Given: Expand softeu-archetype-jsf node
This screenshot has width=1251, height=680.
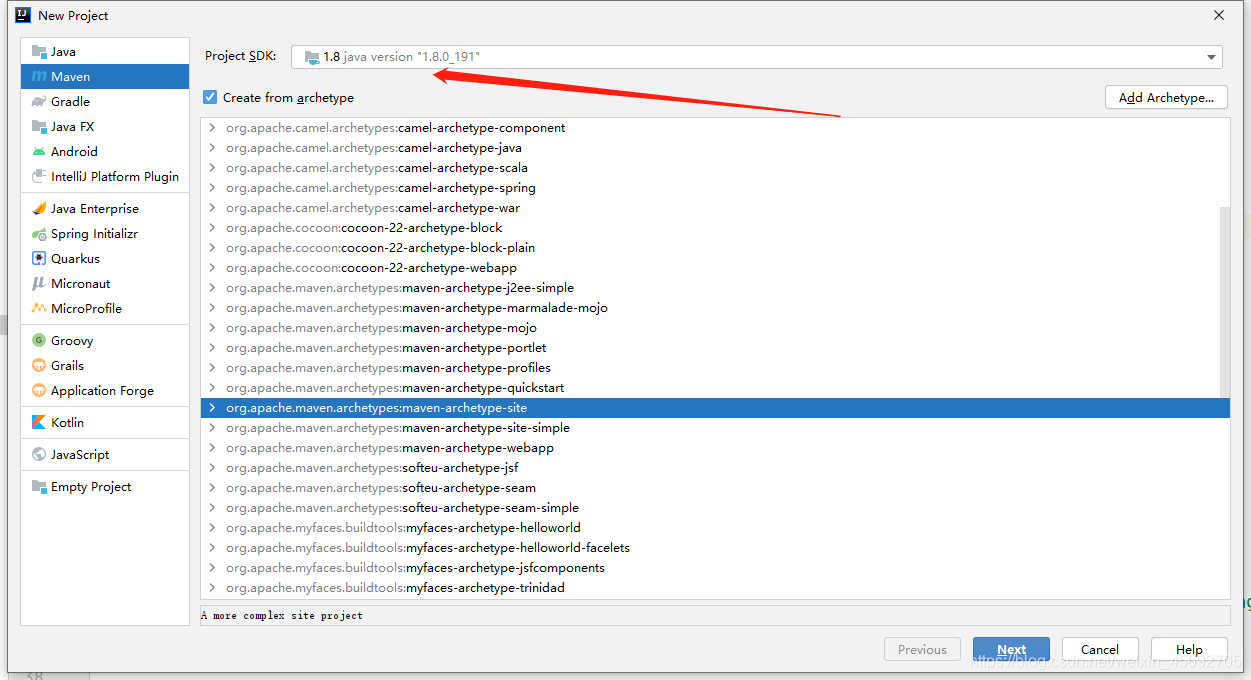Looking at the screenshot, I should [x=212, y=468].
